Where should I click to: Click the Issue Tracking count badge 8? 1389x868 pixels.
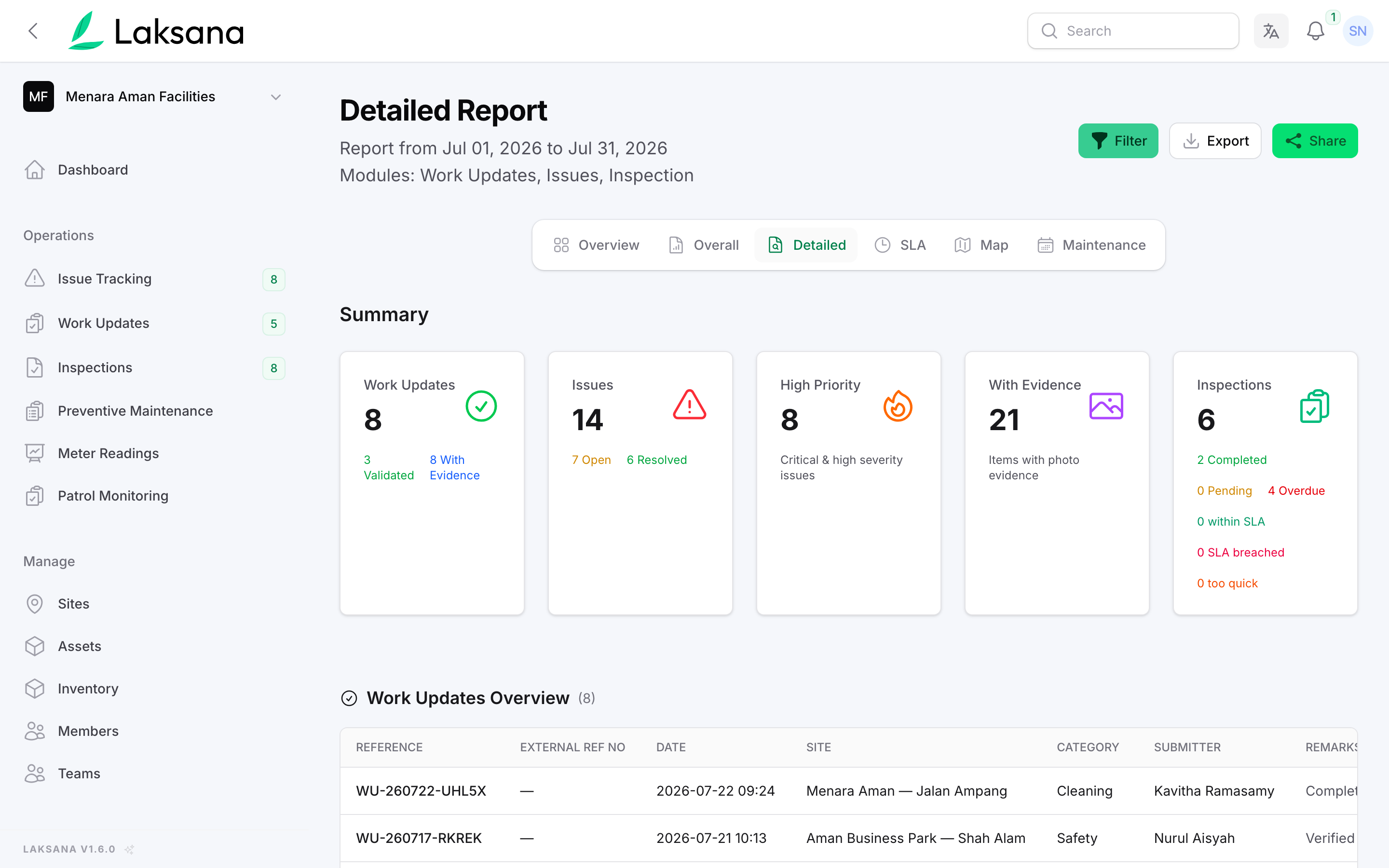(x=274, y=280)
